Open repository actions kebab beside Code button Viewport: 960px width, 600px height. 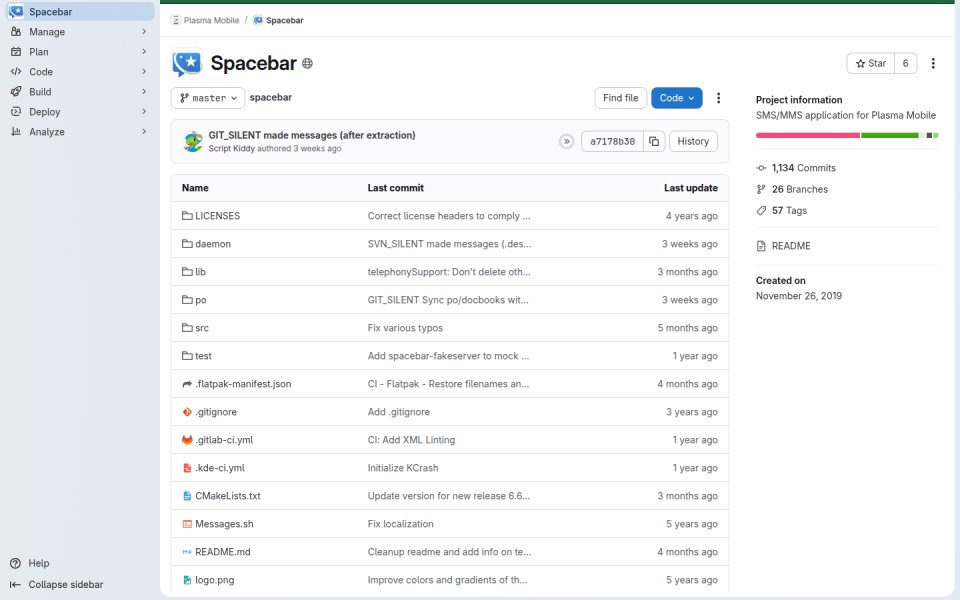718,98
